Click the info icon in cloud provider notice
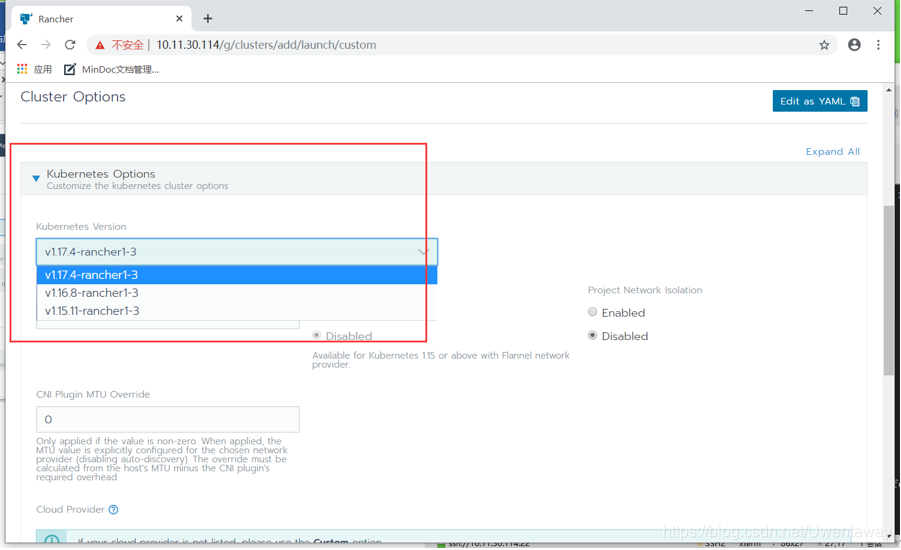The image size is (901, 550). (52, 541)
